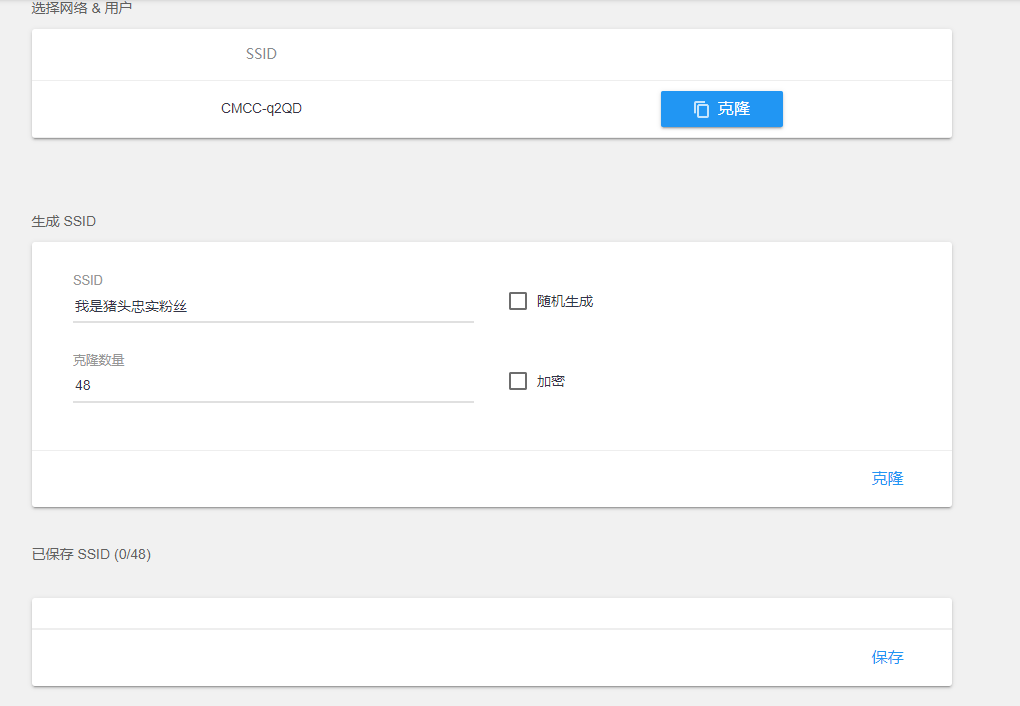Click the copy icon on the blue 克隆 button
The image size is (1020, 706).
(702, 109)
